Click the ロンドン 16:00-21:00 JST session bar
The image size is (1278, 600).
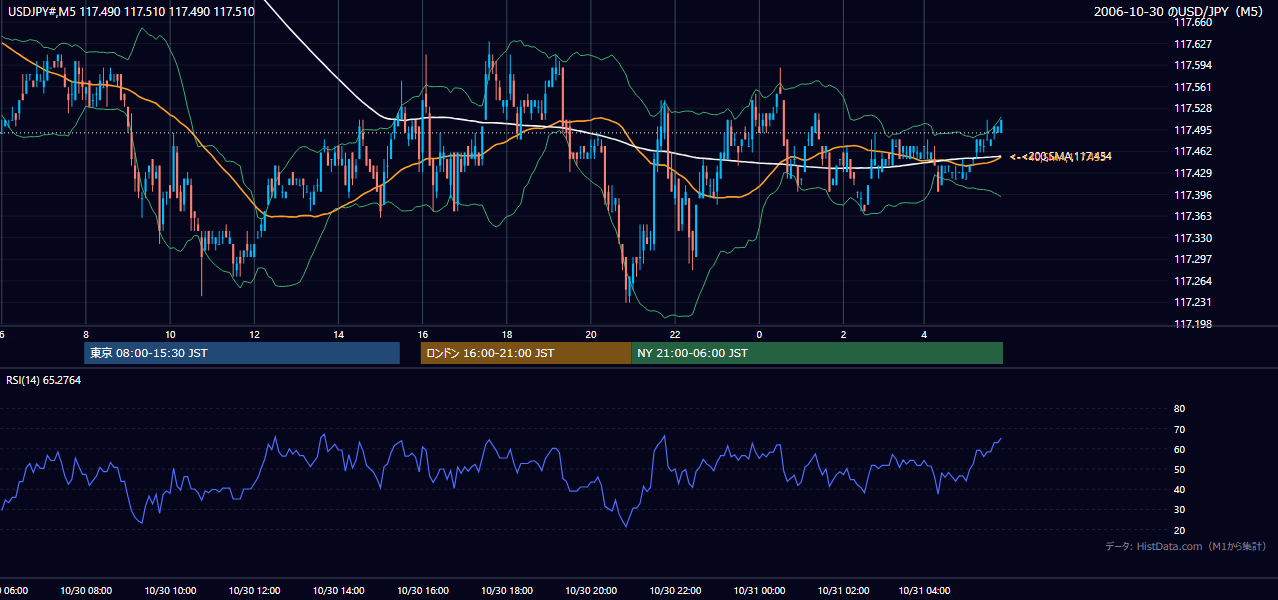point(526,353)
